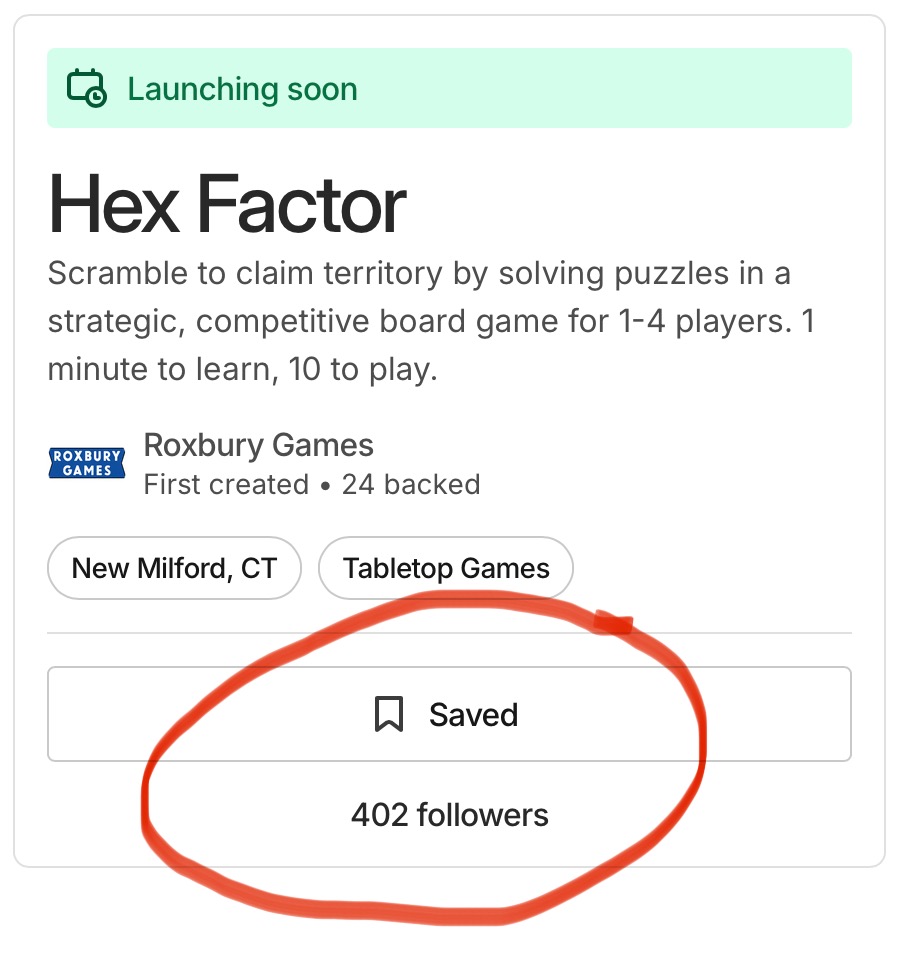The height and width of the screenshot is (954, 916).
Task: Click the bookmark icon beside Saved
Action: 389,714
